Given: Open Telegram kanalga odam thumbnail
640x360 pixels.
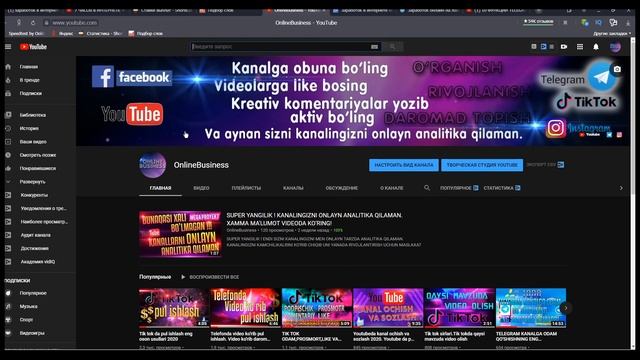Looking at the screenshot, I should (531, 308).
